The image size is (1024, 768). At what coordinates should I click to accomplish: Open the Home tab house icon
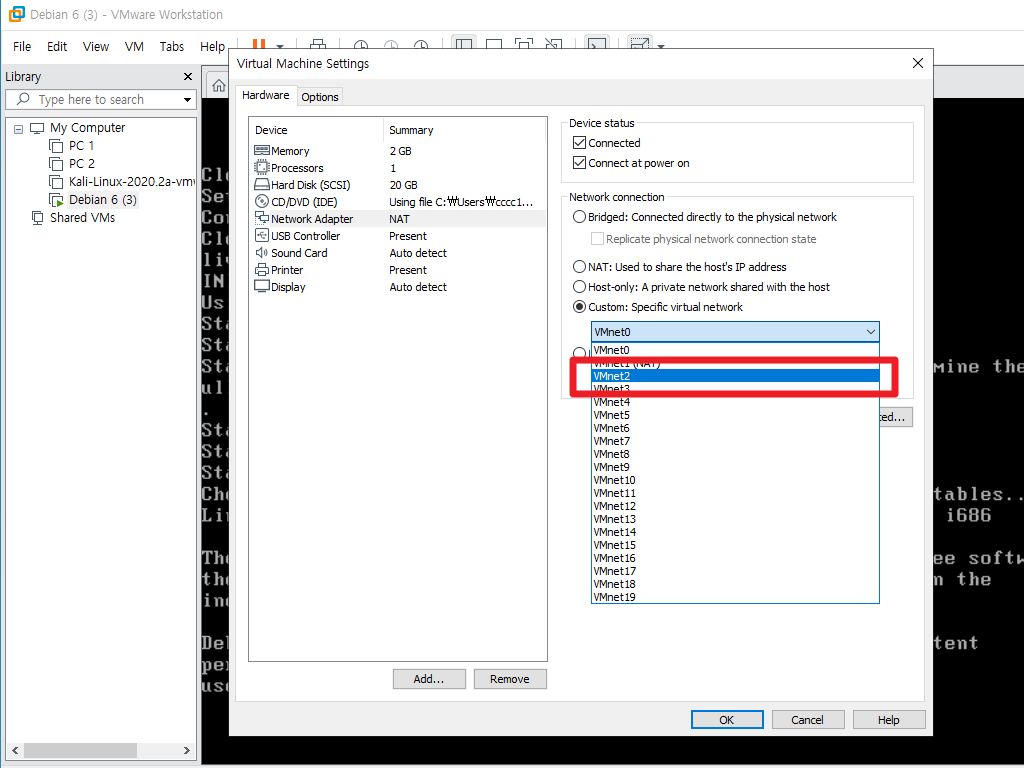coord(219,86)
